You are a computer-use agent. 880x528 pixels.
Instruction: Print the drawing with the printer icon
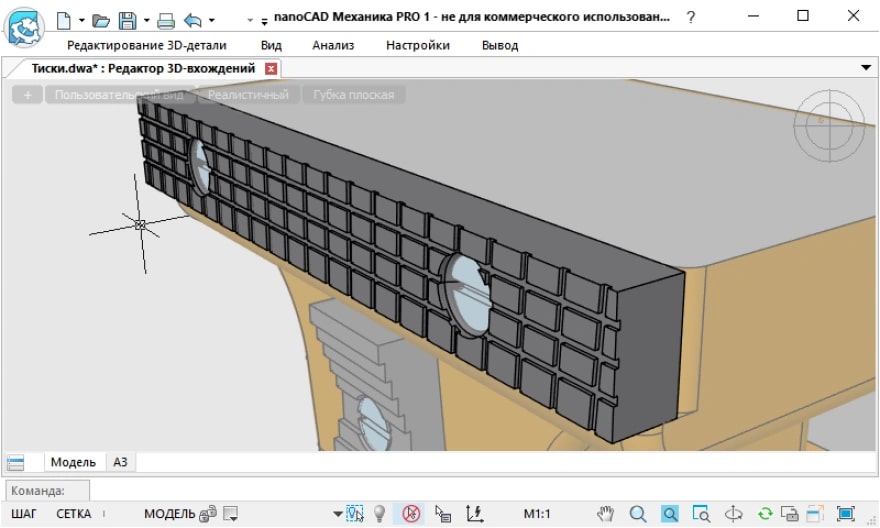166,19
